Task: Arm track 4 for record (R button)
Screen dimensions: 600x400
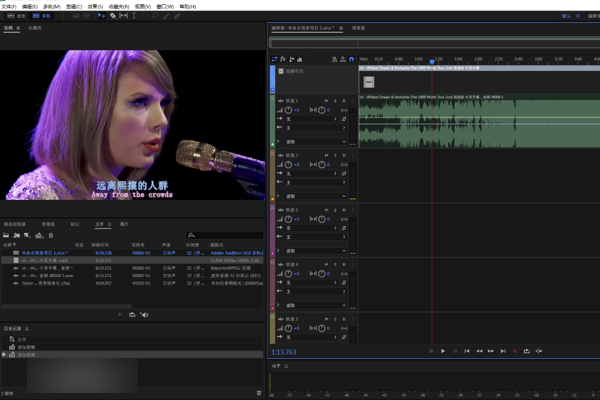Action: (344, 264)
